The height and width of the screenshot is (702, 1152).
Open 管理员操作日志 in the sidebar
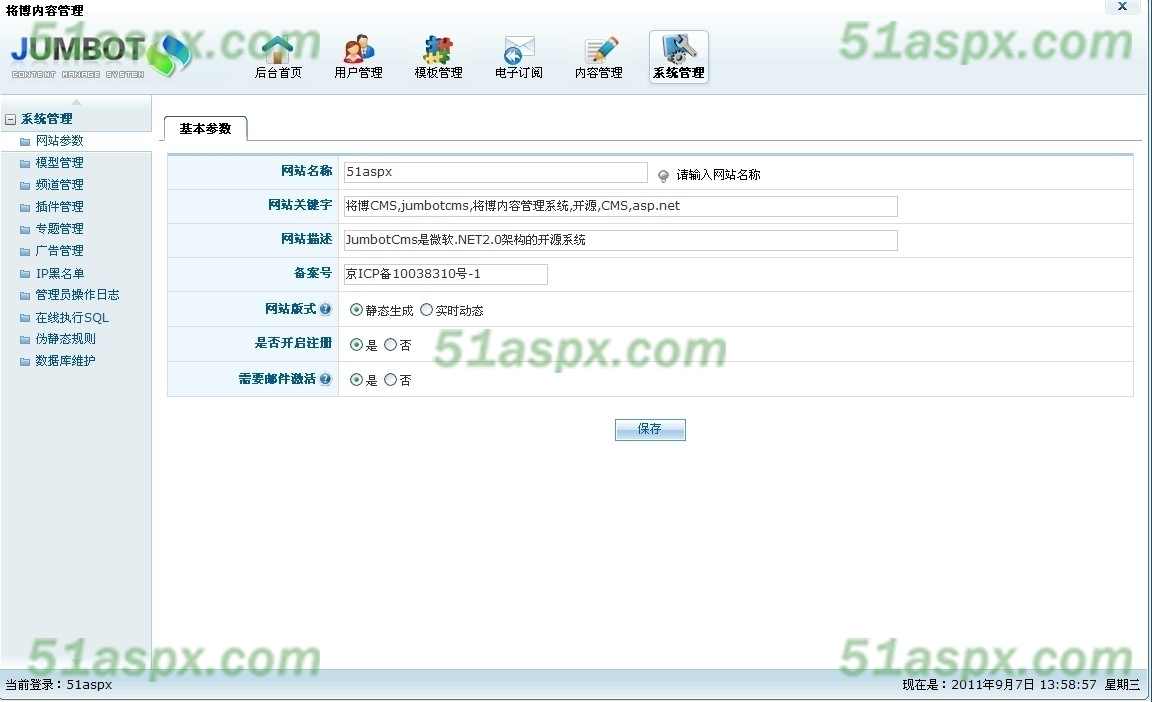point(77,294)
